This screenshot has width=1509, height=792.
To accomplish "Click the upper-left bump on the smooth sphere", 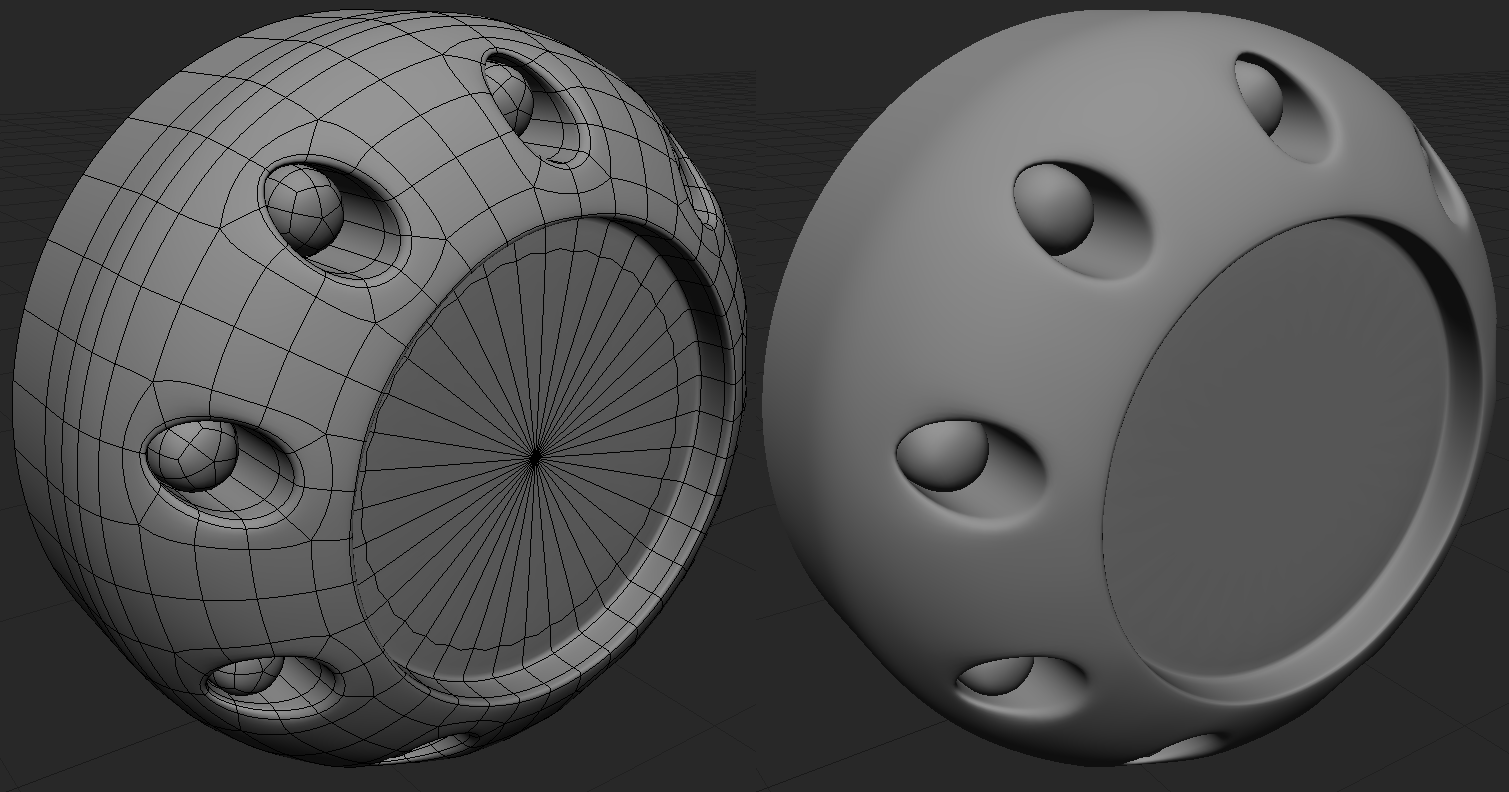I will click(1055, 207).
